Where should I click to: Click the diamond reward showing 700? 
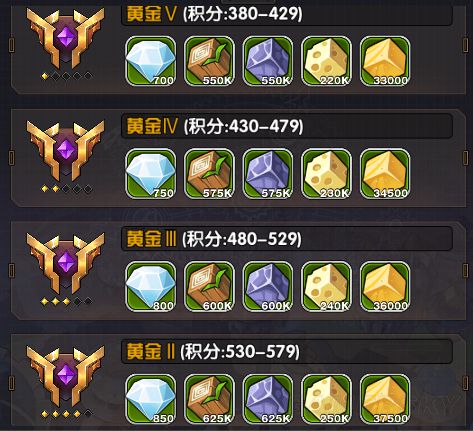pyautogui.click(x=151, y=61)
